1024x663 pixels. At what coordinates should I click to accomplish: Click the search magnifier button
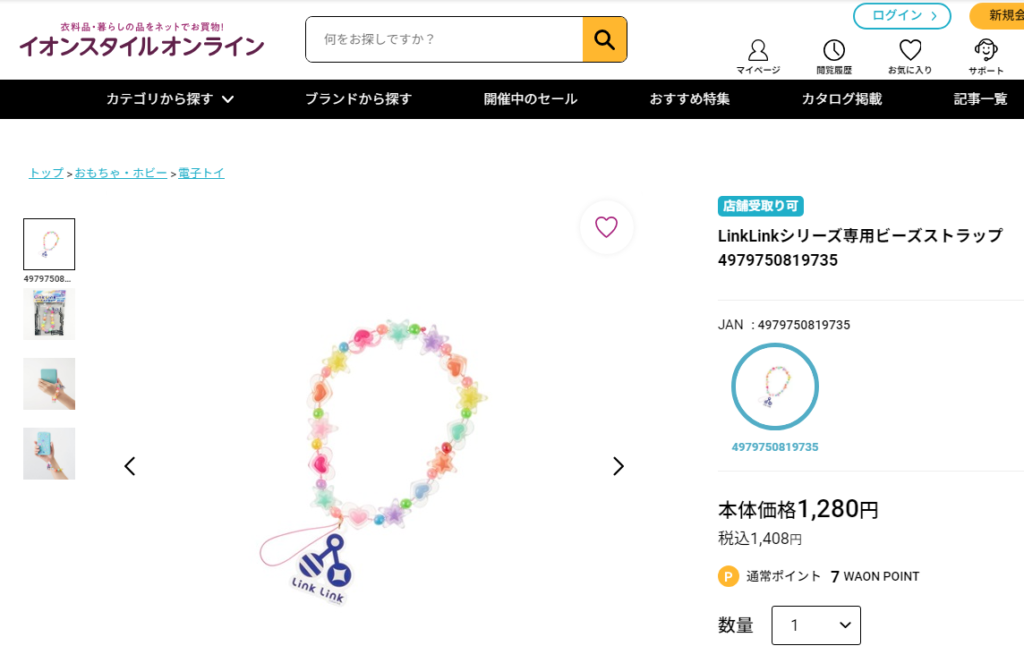pos(604,40)
